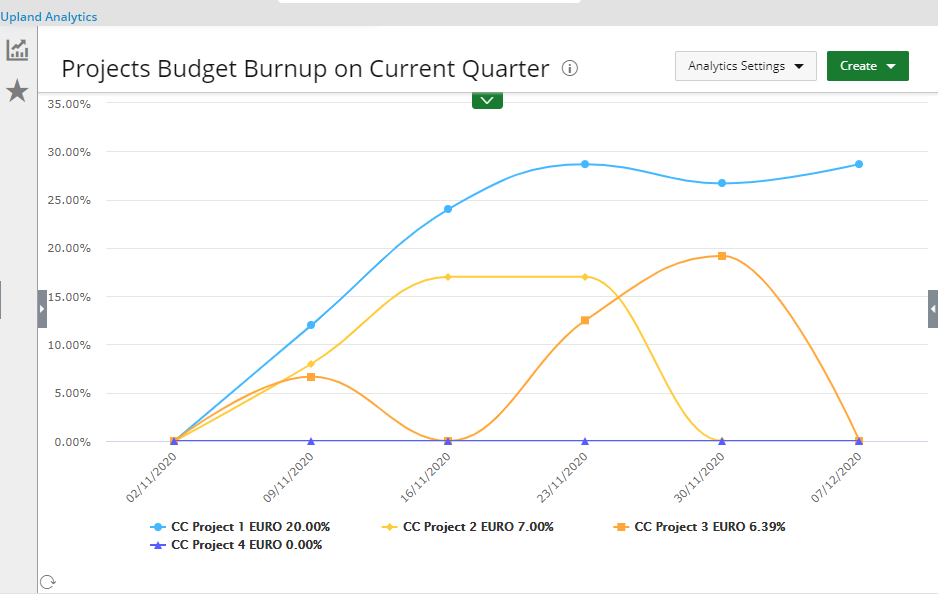This screenshot has height=594, width=938.
Task: Click the Projects Budget Burnup title text
Action: pos(305,68)
